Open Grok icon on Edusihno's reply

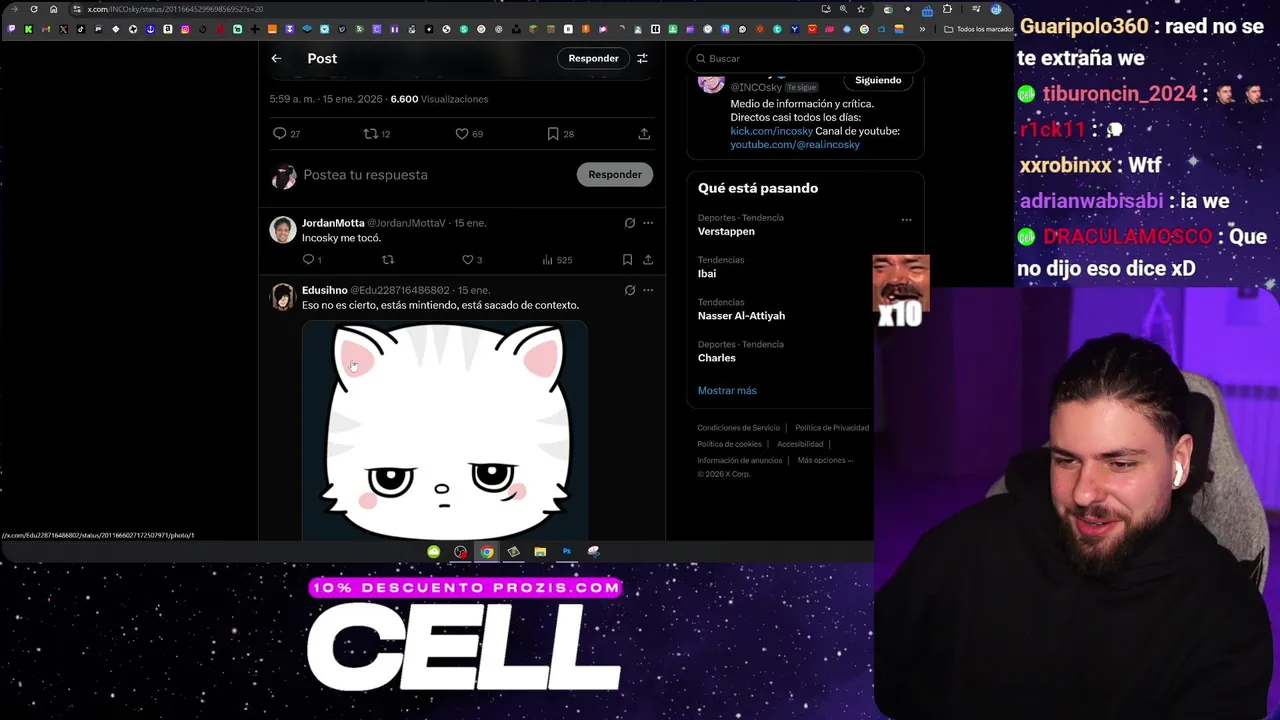click(x=630, y=290)
